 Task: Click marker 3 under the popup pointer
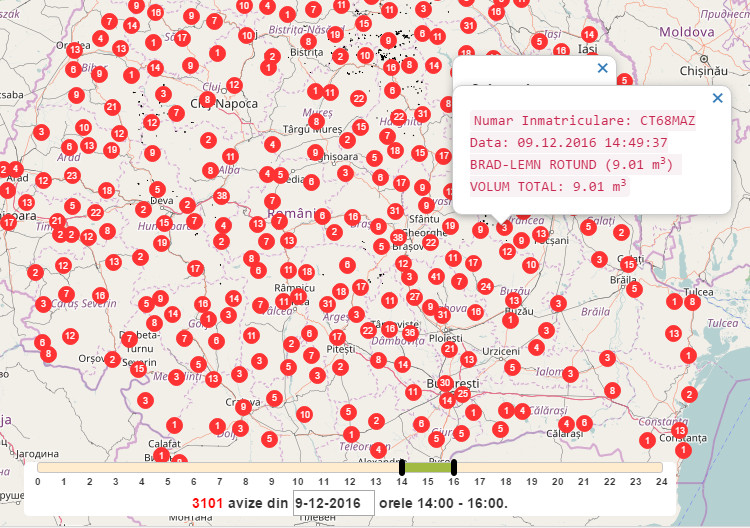pyautogui.click(x=505, y=228)
